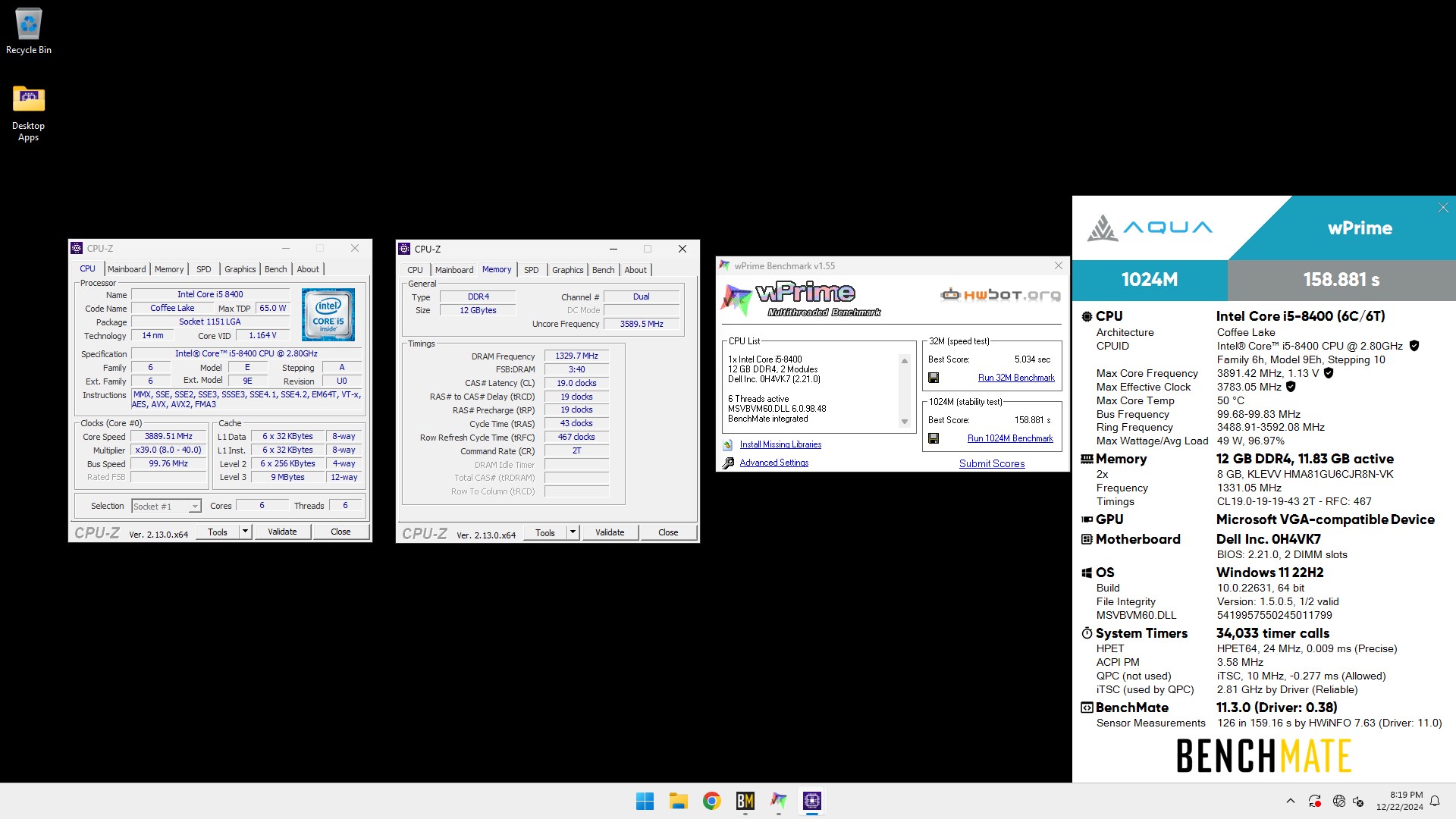1456x819 pixels.
Task: Open the Install Missing Libraries link
Action: (x=780, y=444)
